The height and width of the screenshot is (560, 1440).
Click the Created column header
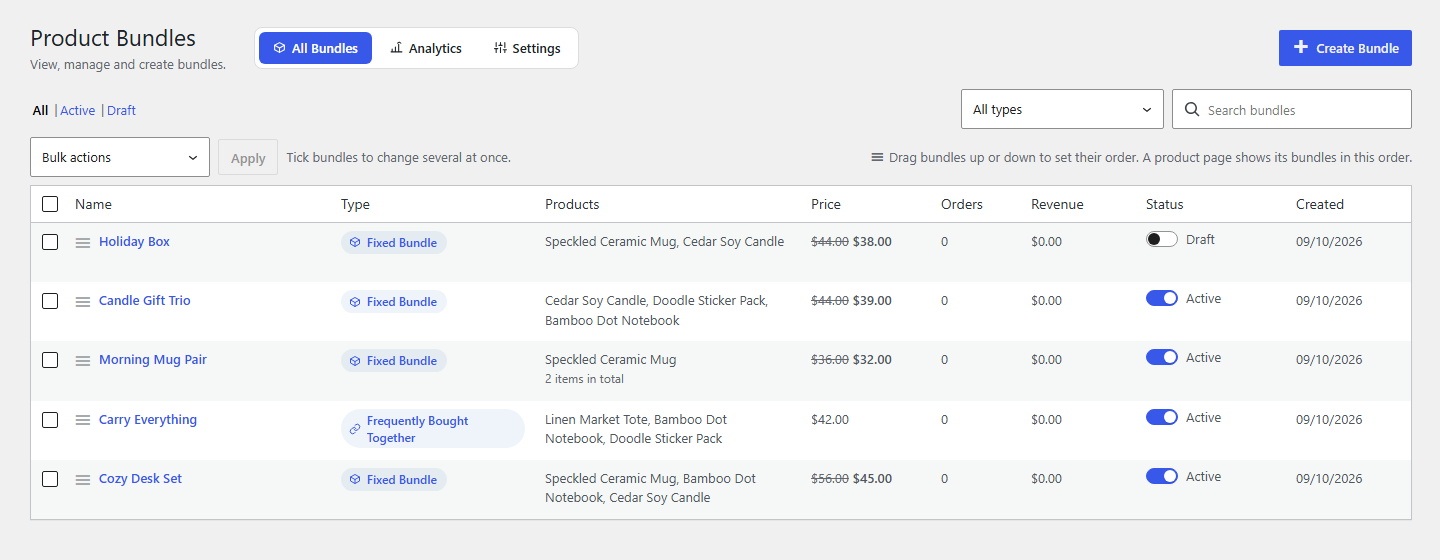pos(1320,204)
